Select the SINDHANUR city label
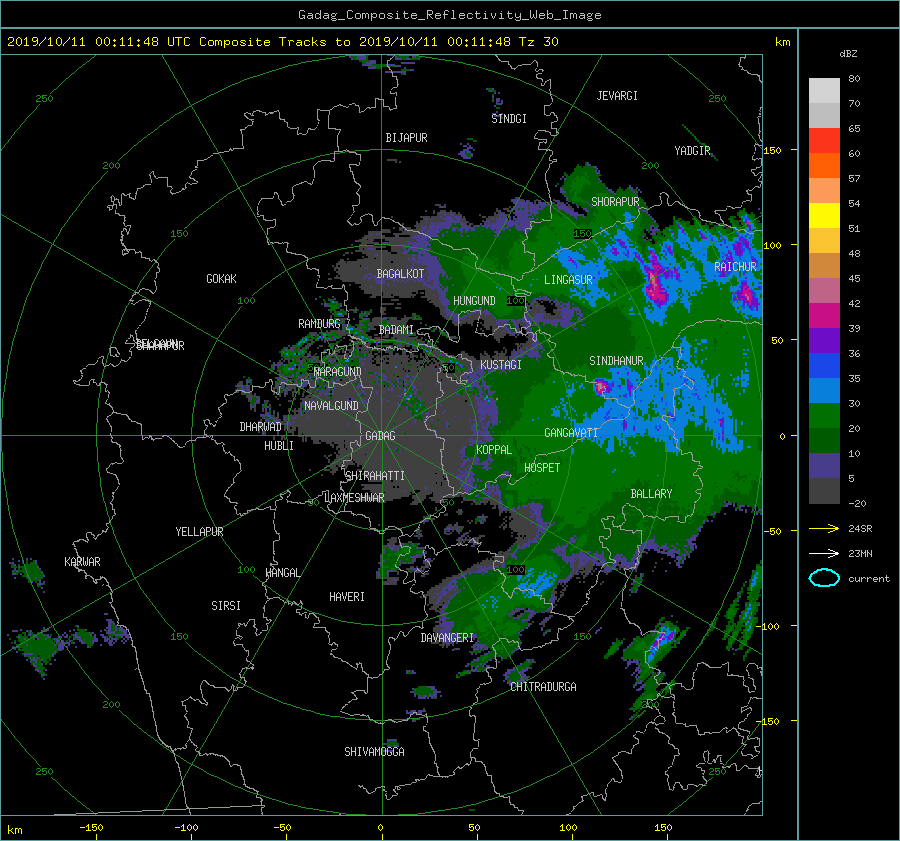Screen dimensions: 900x841 tap(616, 361)
